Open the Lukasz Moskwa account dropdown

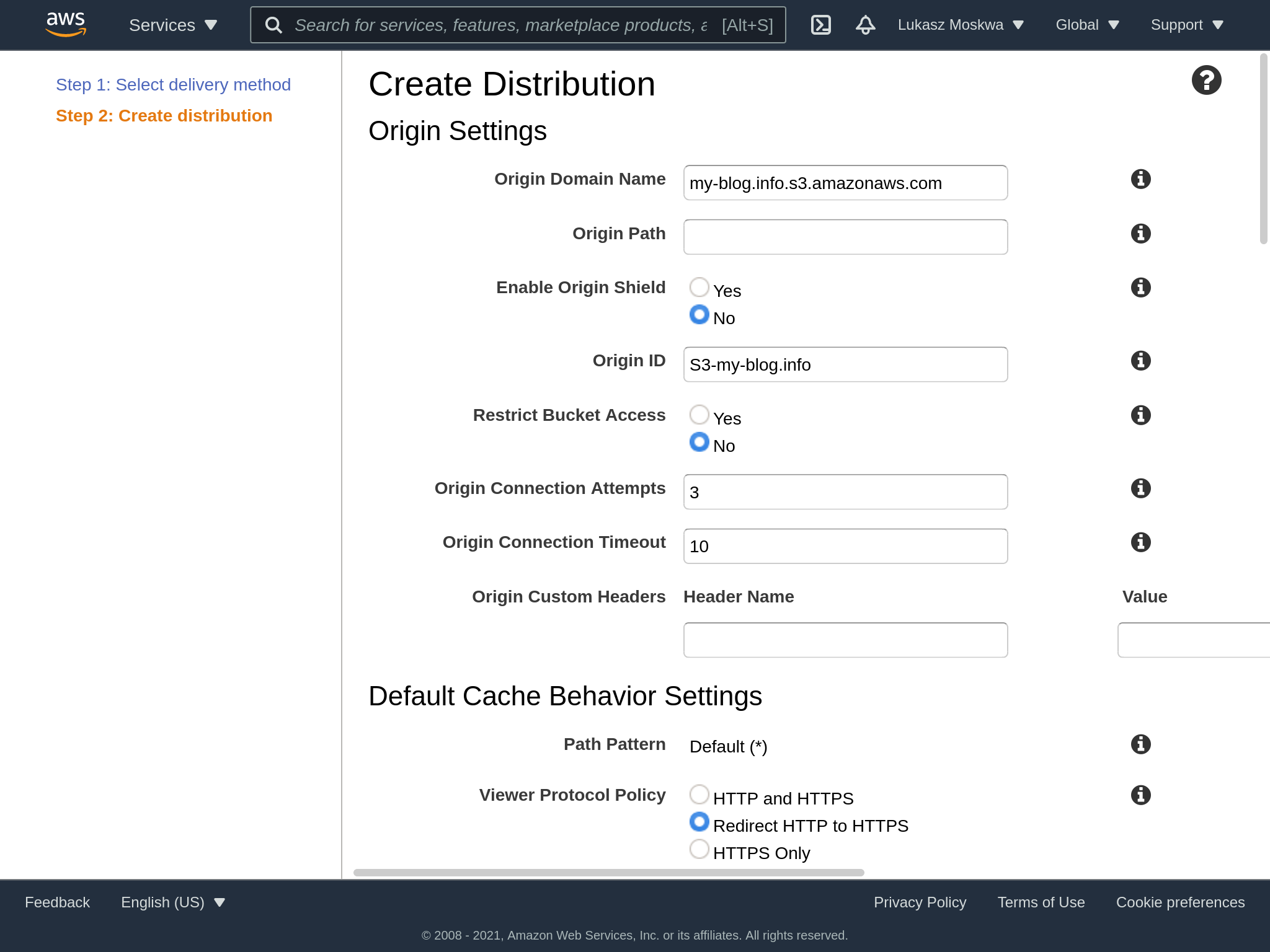(x=960, y=25)
